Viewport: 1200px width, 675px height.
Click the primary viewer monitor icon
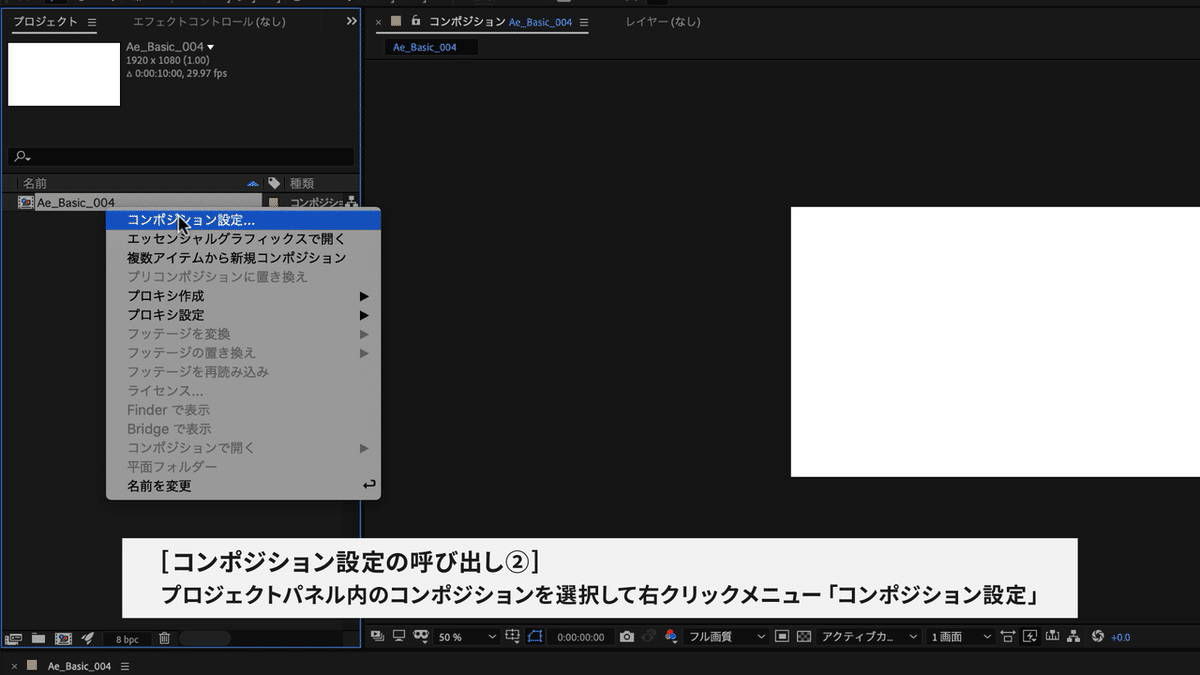pyautogui.click(x=399, y=636)
